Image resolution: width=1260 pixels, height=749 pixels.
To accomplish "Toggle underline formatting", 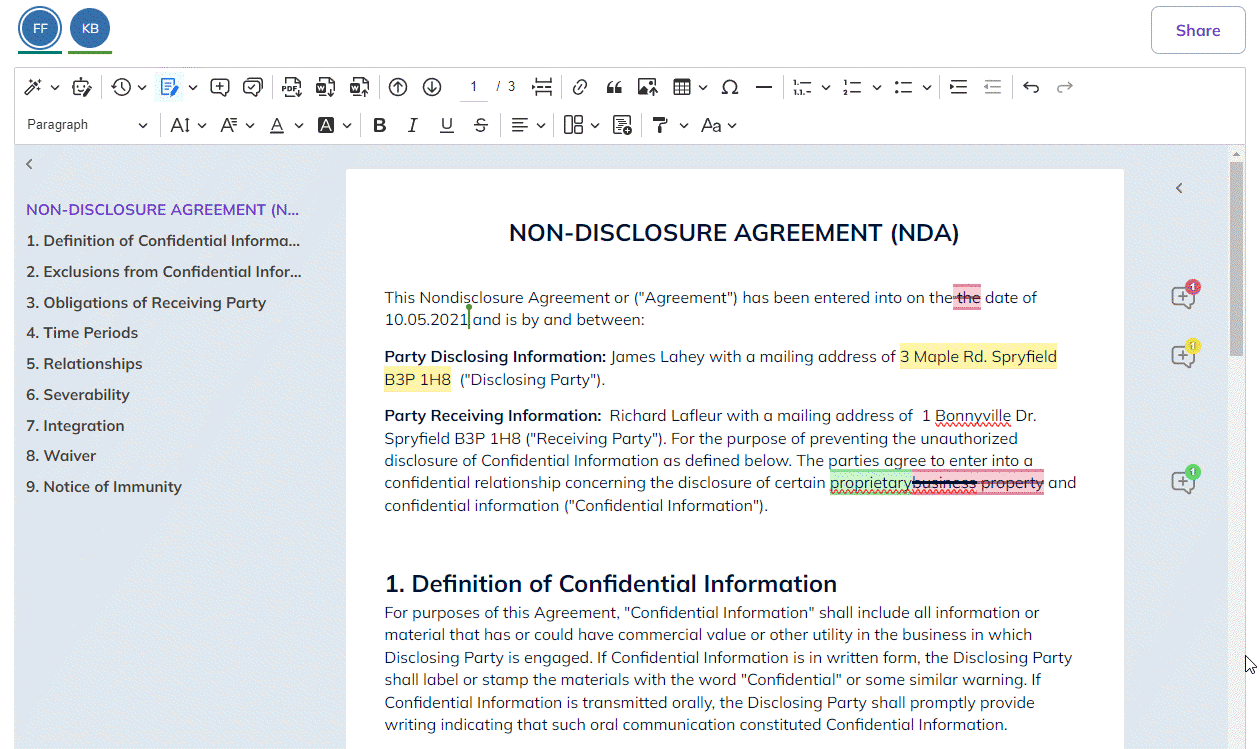I will click(x=447, y=125).
